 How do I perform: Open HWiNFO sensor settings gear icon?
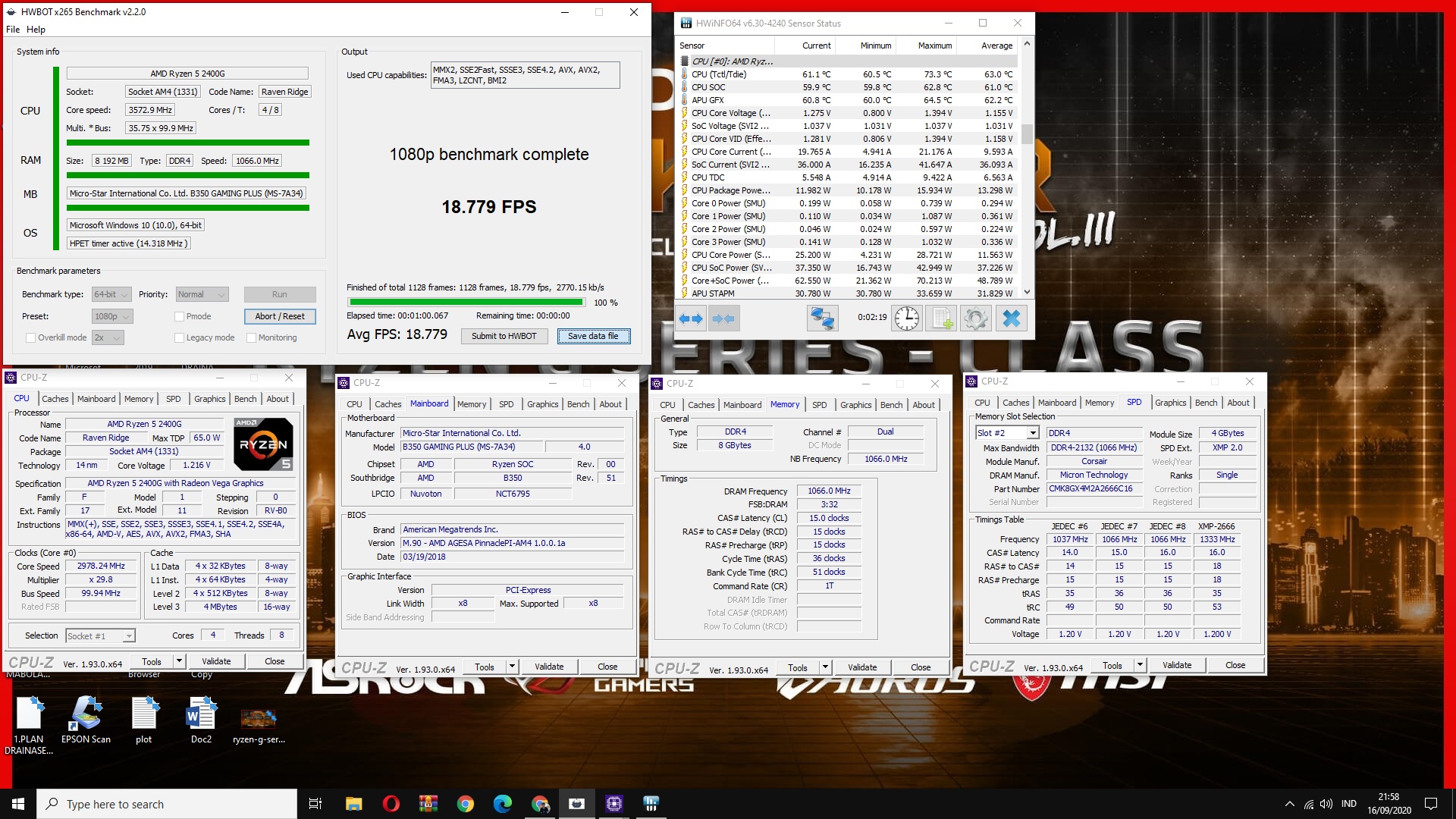[975, 318]
